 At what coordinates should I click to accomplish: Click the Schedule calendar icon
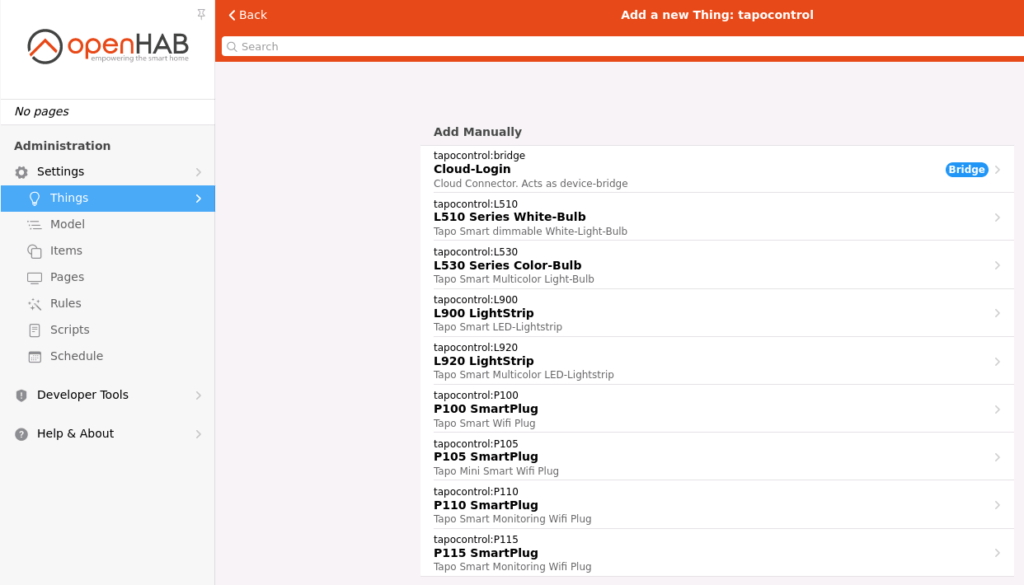[x=35, y=356]
